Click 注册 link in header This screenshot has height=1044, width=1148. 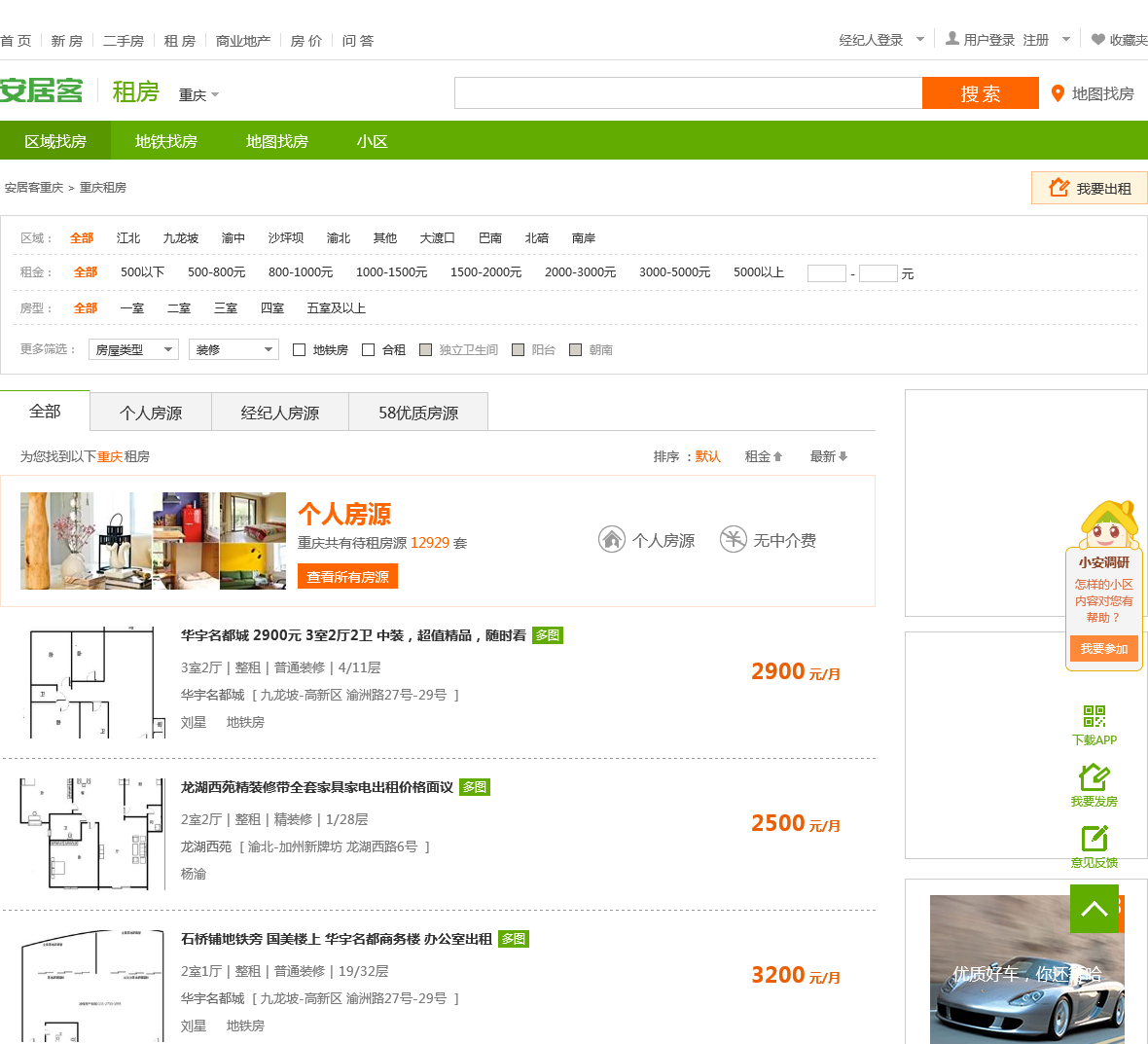pyautogui.click(x=1035, y=40)
